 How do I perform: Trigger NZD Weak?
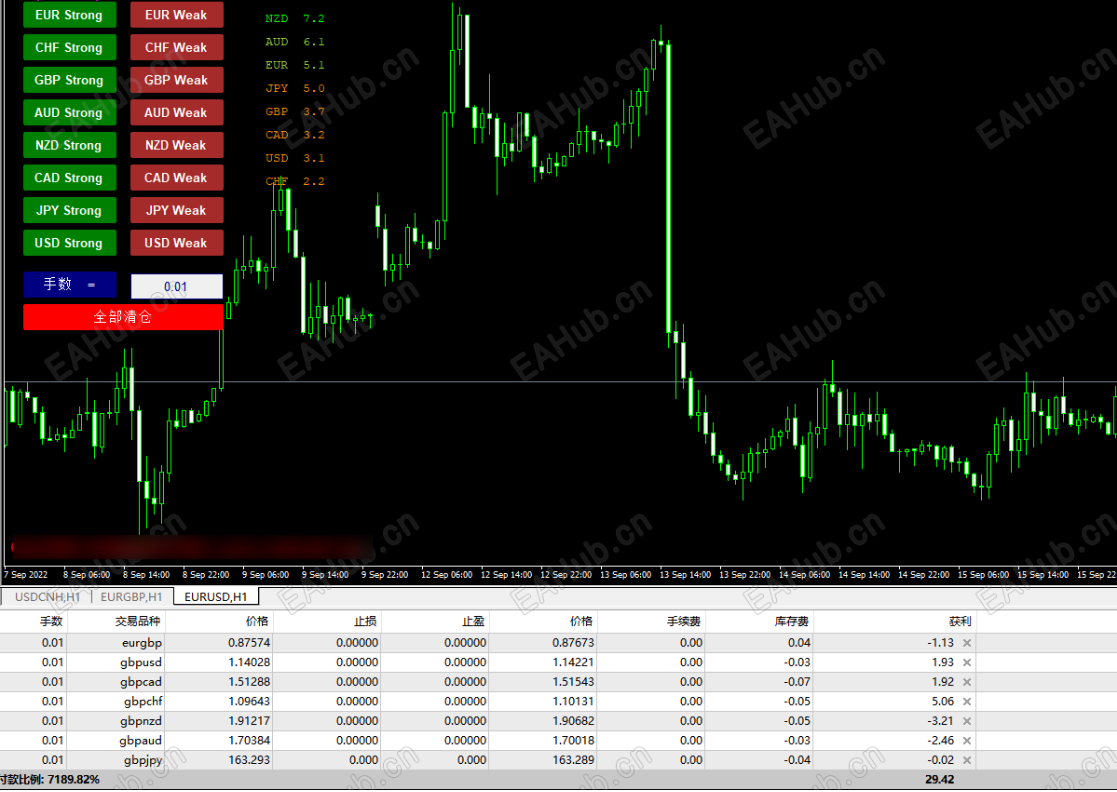(x=177, y=145)
